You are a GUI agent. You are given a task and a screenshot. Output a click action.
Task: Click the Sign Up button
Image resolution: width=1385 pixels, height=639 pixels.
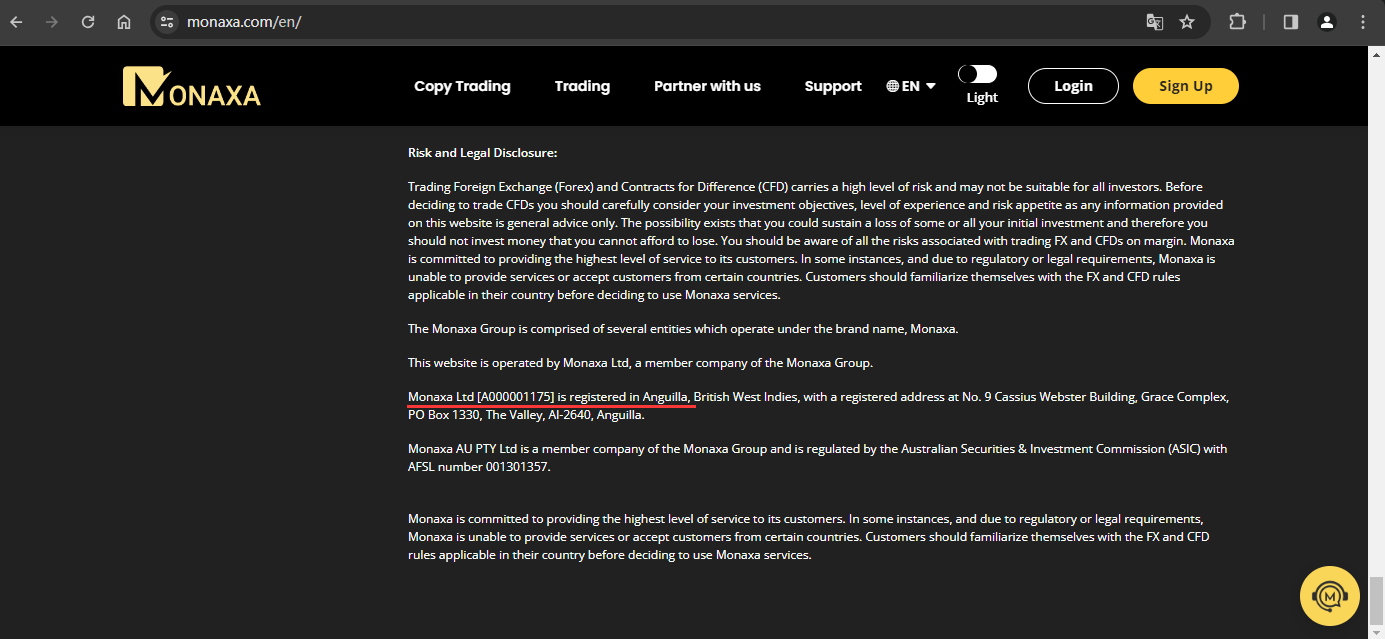pyautogui.click(x=1186, y=86)
